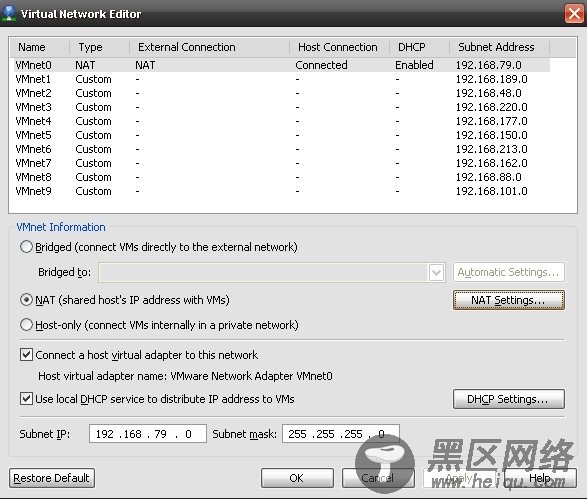This screenshot has height=499, width=587.
Task: Select the VMnet3 row
Action: click(282, 107)
